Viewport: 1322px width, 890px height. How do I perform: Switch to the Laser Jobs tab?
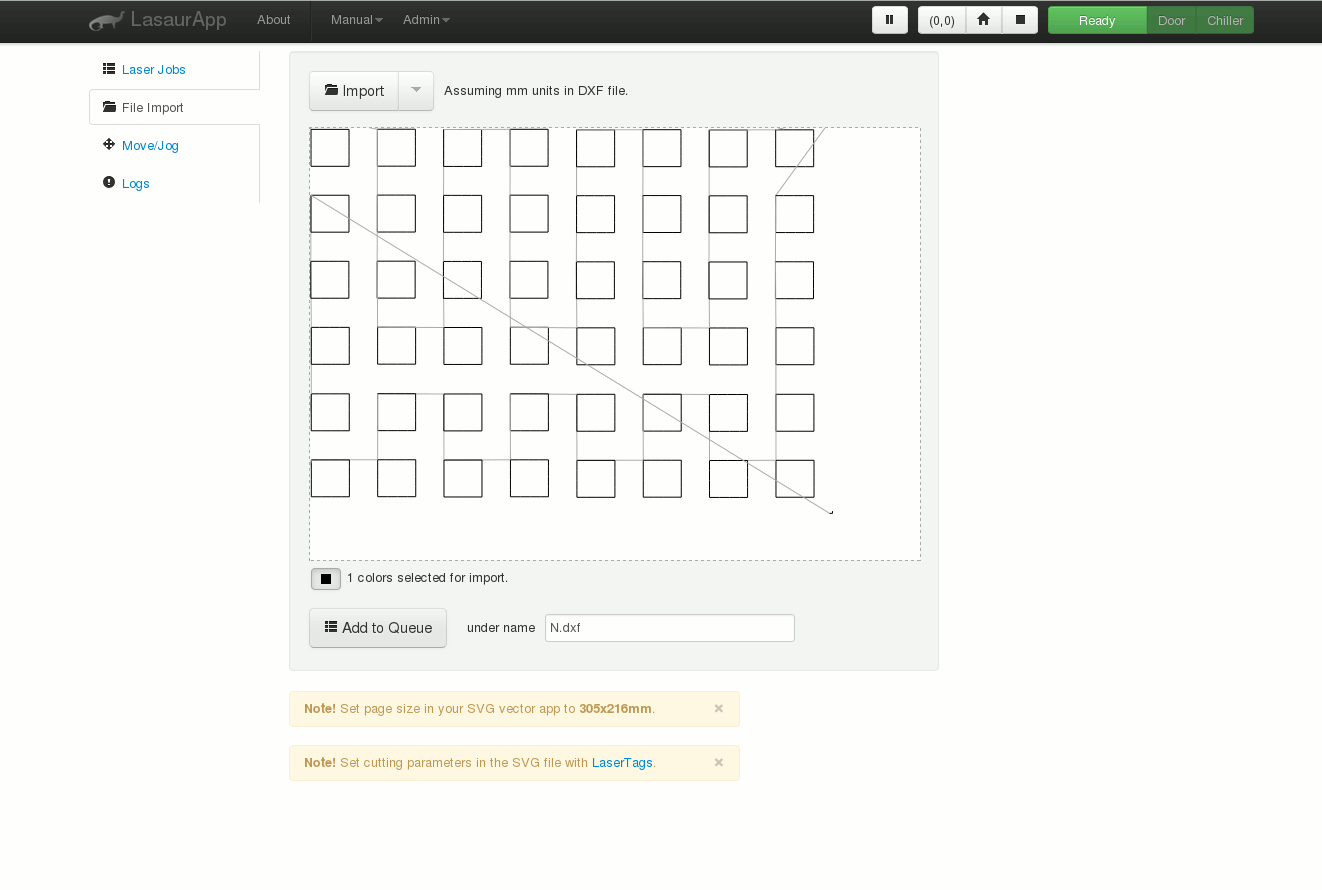coord(174,70)
